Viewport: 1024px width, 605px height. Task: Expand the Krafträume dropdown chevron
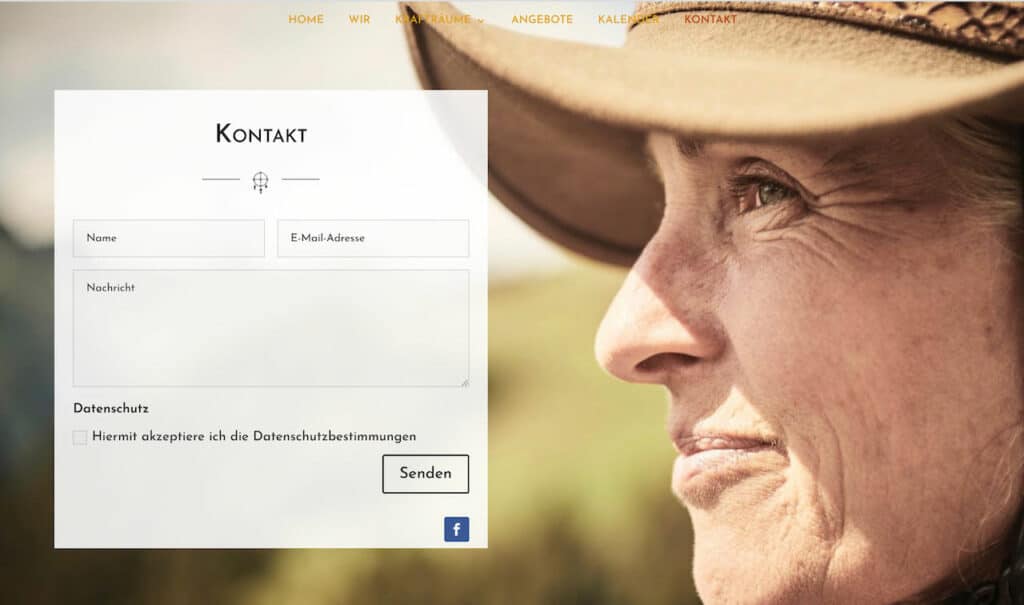coord(481,21)
